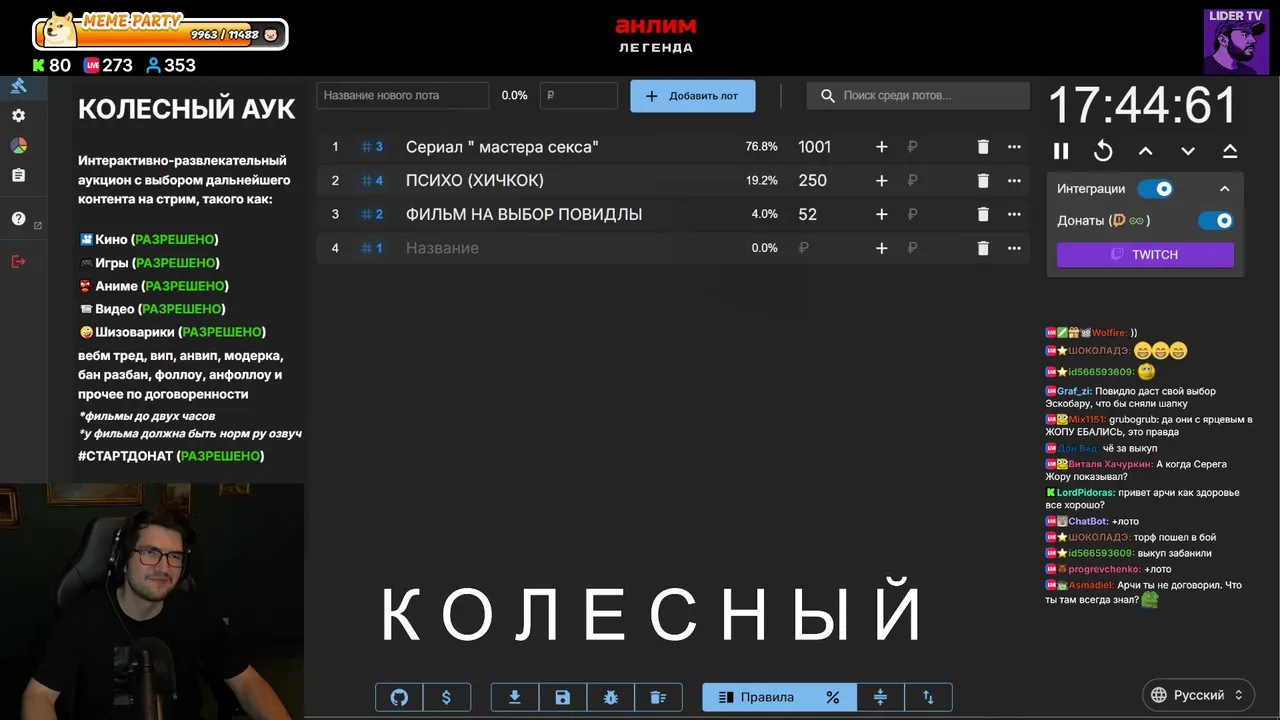Click the external link icon beside help

pos(38,226)
